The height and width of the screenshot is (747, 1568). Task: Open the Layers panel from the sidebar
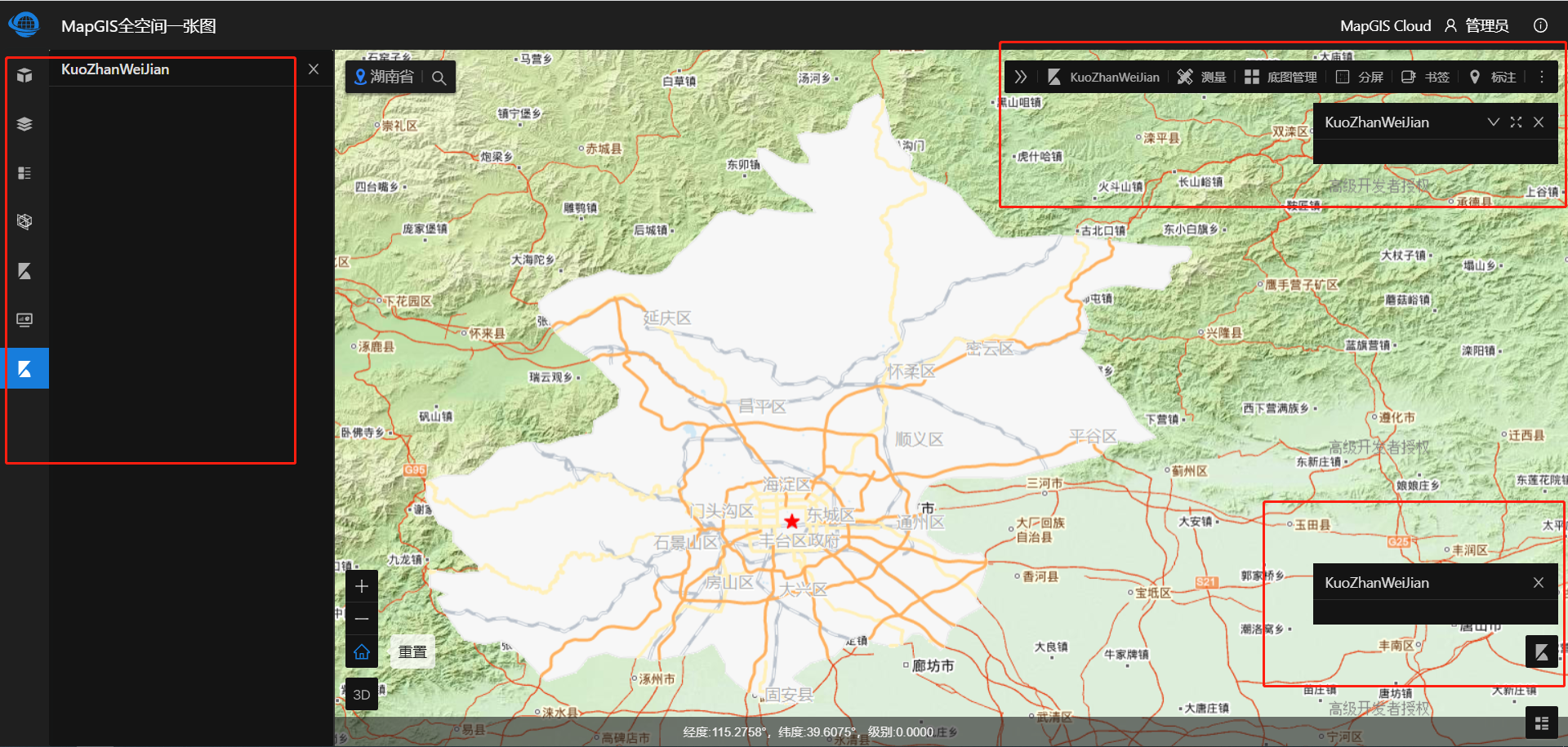24,123
